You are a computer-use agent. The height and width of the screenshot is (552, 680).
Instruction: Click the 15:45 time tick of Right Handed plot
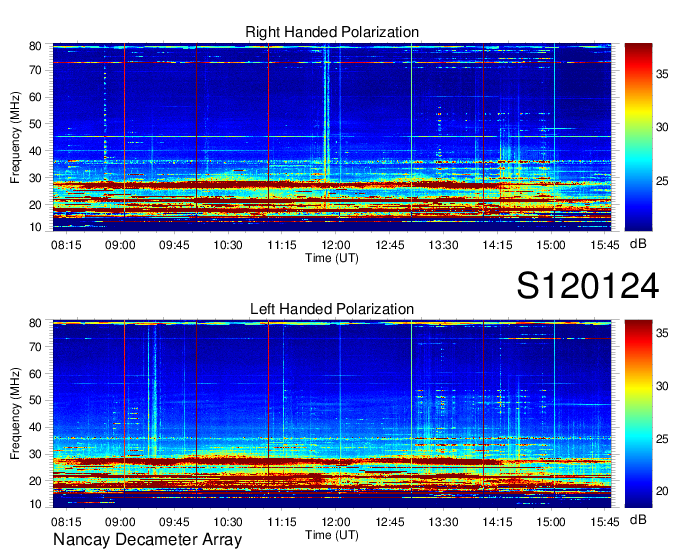pos(605,245)
